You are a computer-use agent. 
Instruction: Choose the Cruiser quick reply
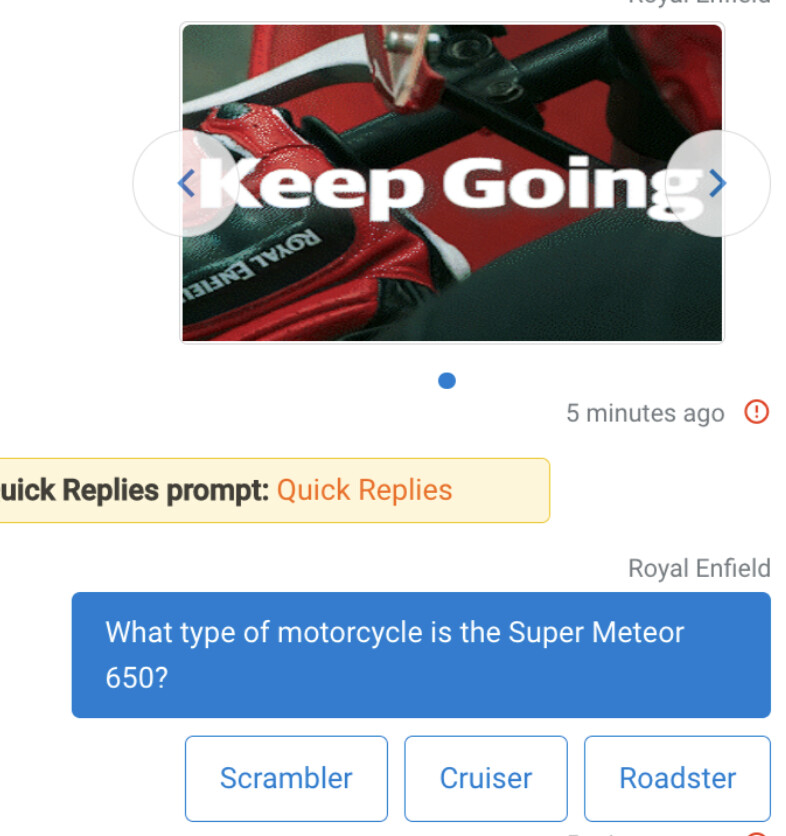coord(486,778)
